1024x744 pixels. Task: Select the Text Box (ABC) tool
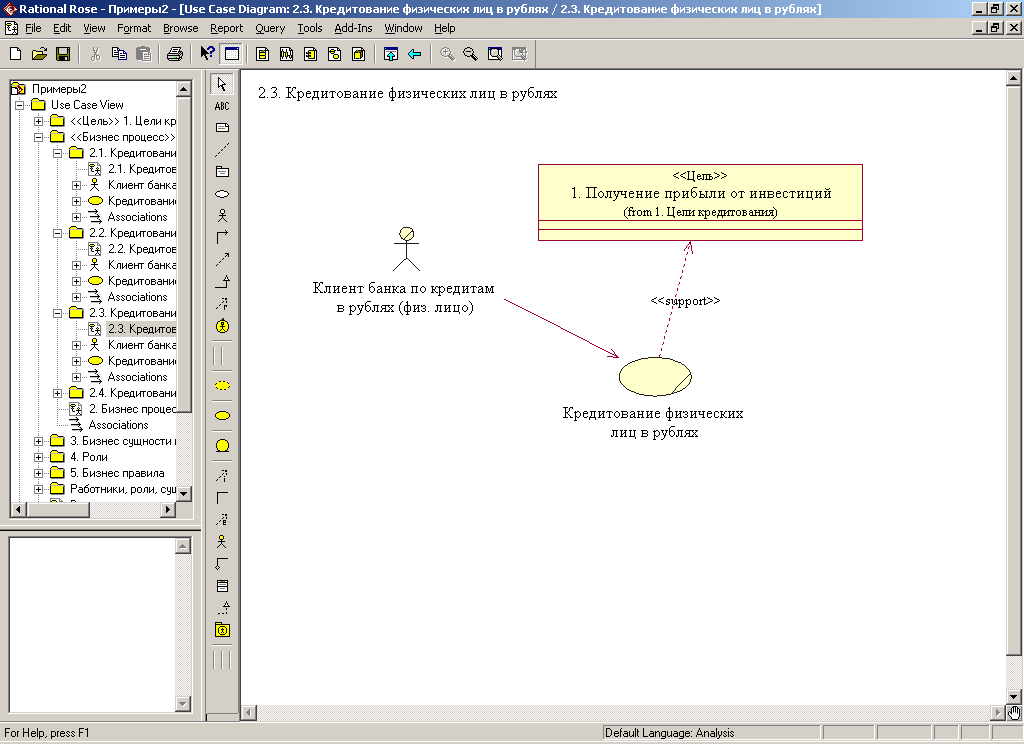pyautogui.click(x=222, y=105)
